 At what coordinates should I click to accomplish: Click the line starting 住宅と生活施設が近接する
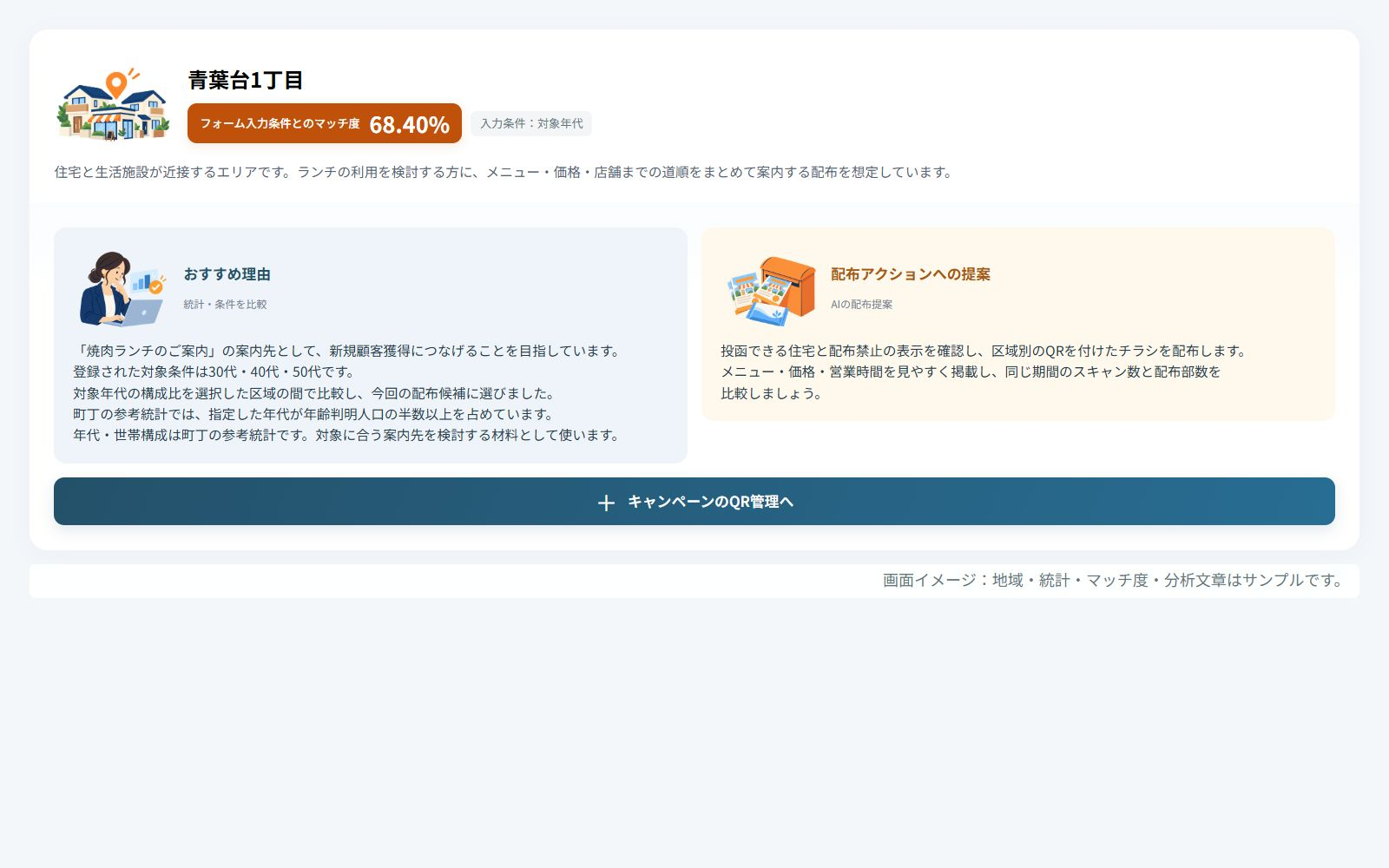pyautogui.click(x=505, y=172)
